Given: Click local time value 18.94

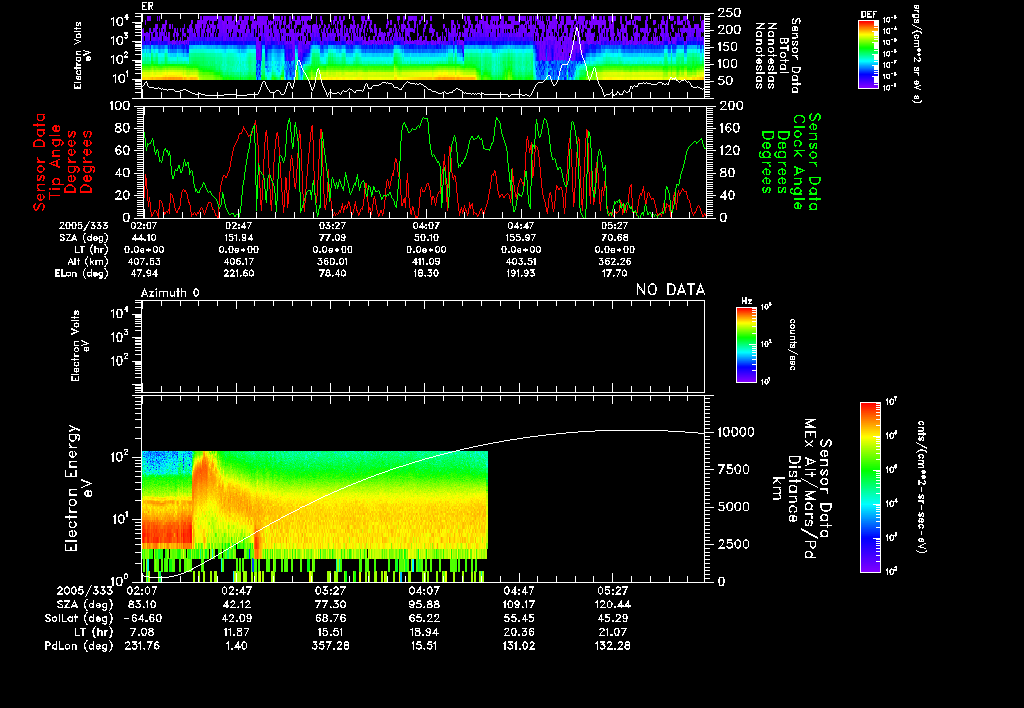Looking at the screenshot, I should pos(424,632).
